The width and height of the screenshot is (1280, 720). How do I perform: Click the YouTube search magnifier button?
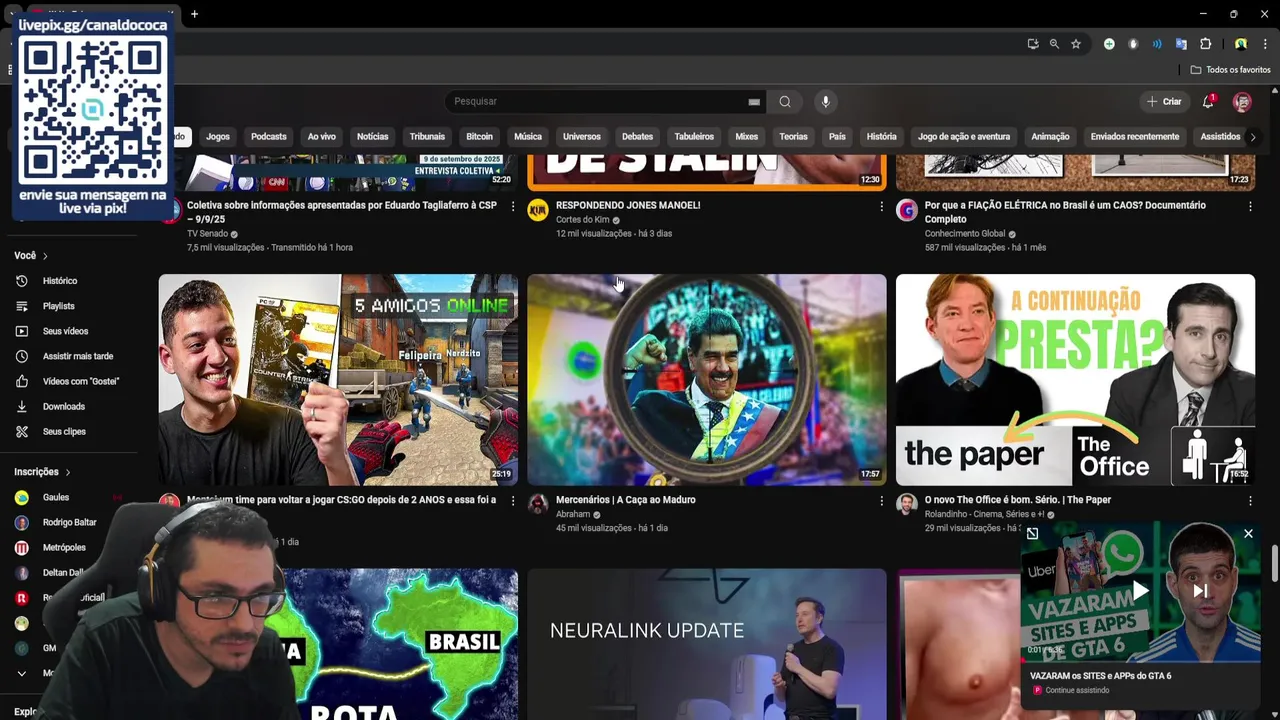point(785,101)
